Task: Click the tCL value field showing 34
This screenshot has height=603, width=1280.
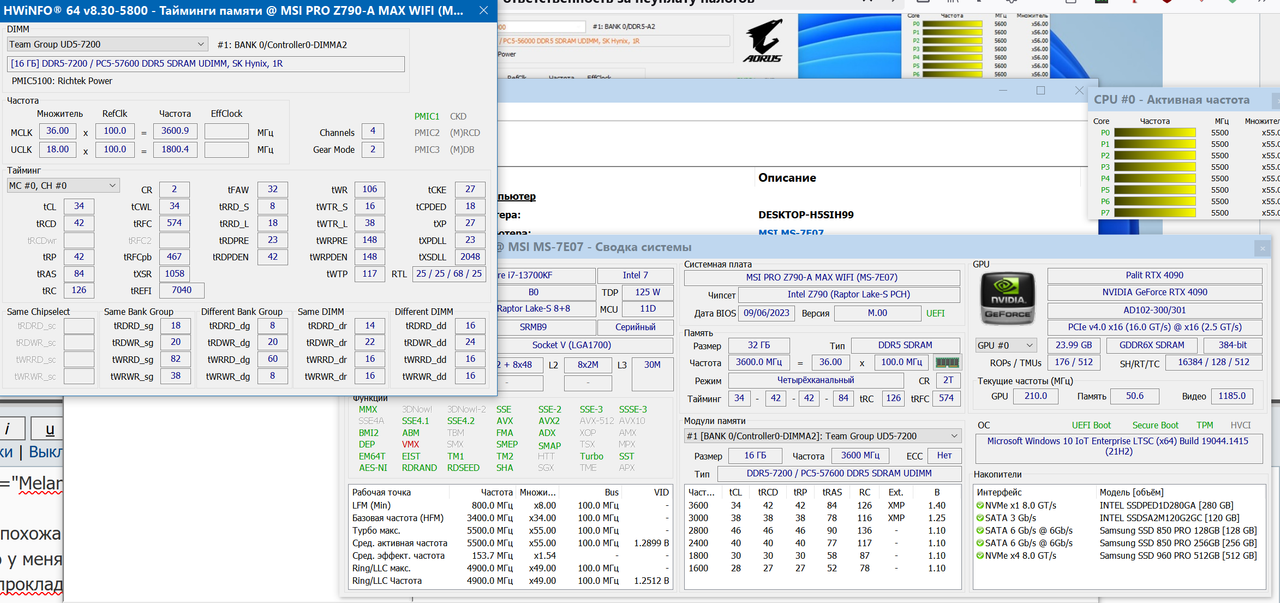Action: tap(79, 206)
